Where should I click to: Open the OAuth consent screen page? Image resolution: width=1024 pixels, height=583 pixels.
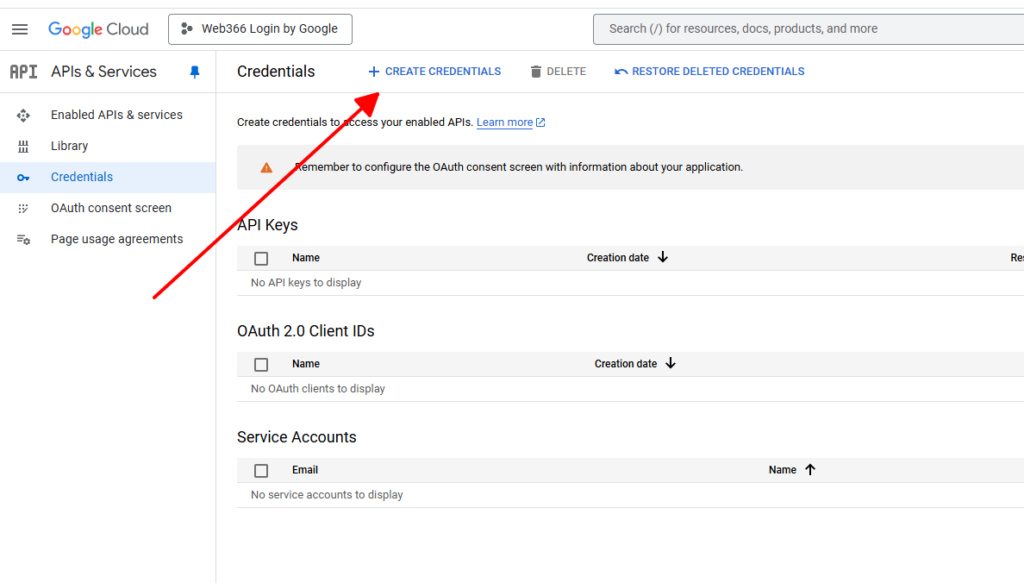coord(111,208)
